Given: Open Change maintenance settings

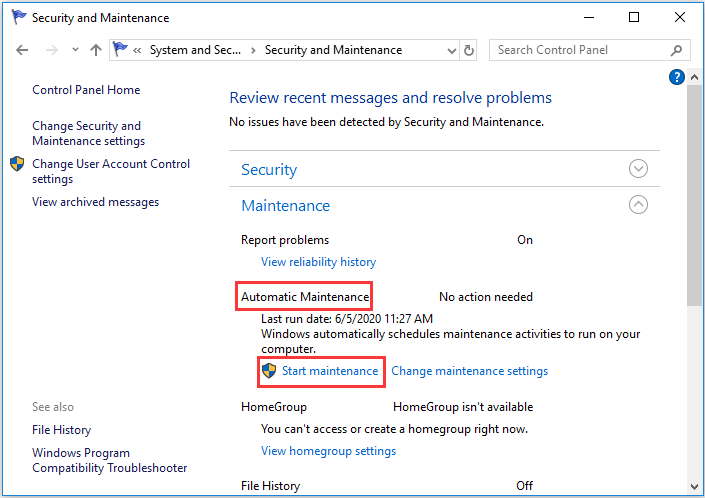Looking at the screenshot, I should (x=469, y=371).
